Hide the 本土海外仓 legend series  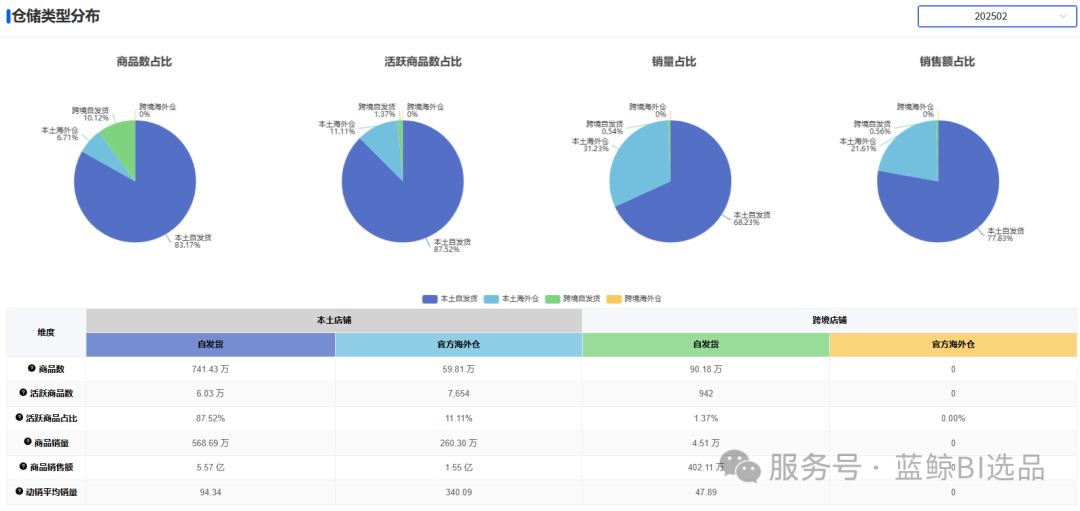point(510,299)
